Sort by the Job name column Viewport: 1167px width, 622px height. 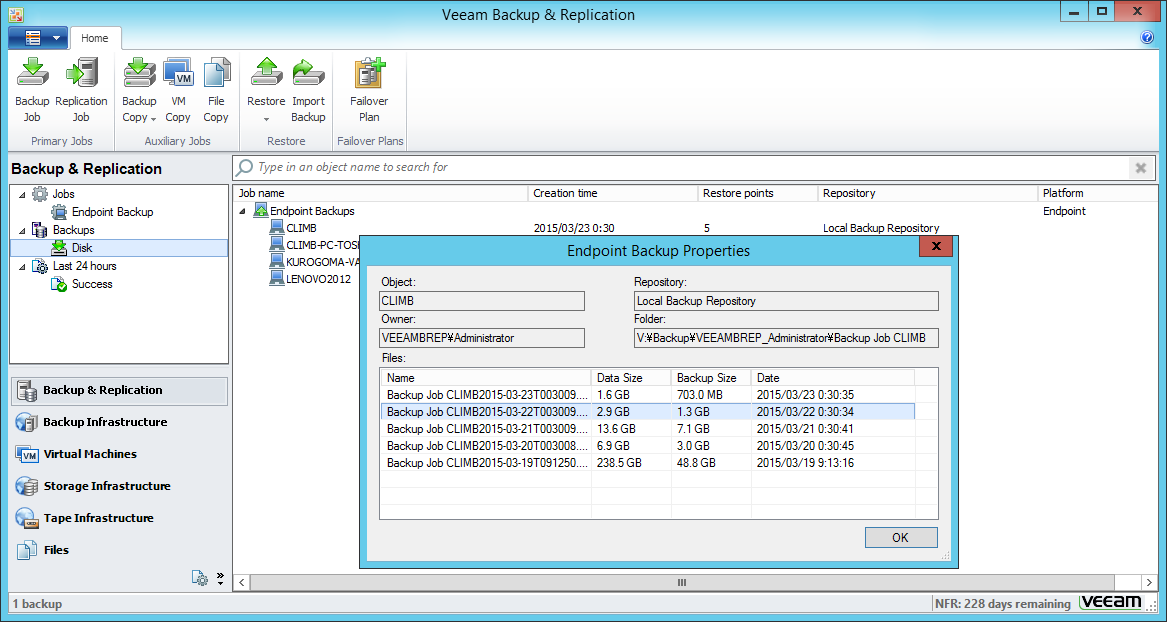click(x=380, y=193)
